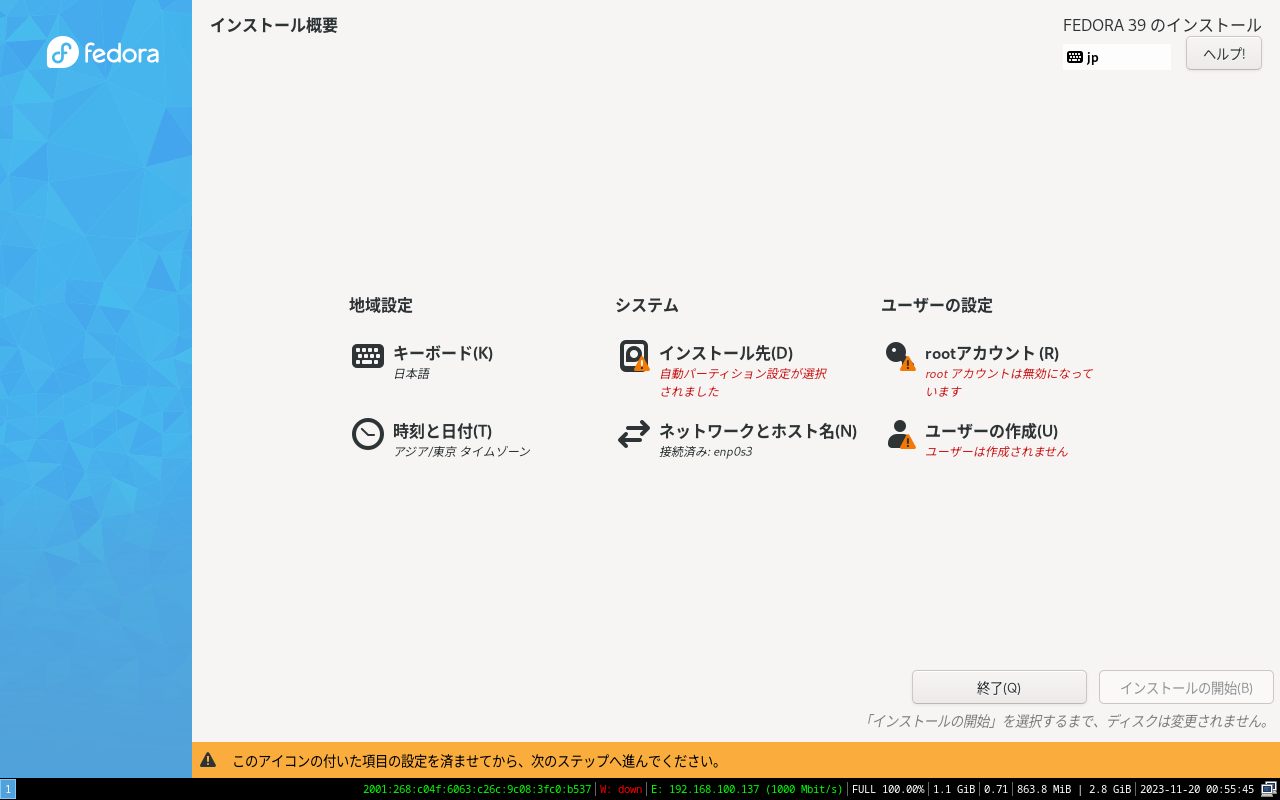Click the W: down wireless status
Image resolution: width=1280 pixels, height=800 pixels.
point(621,789)
